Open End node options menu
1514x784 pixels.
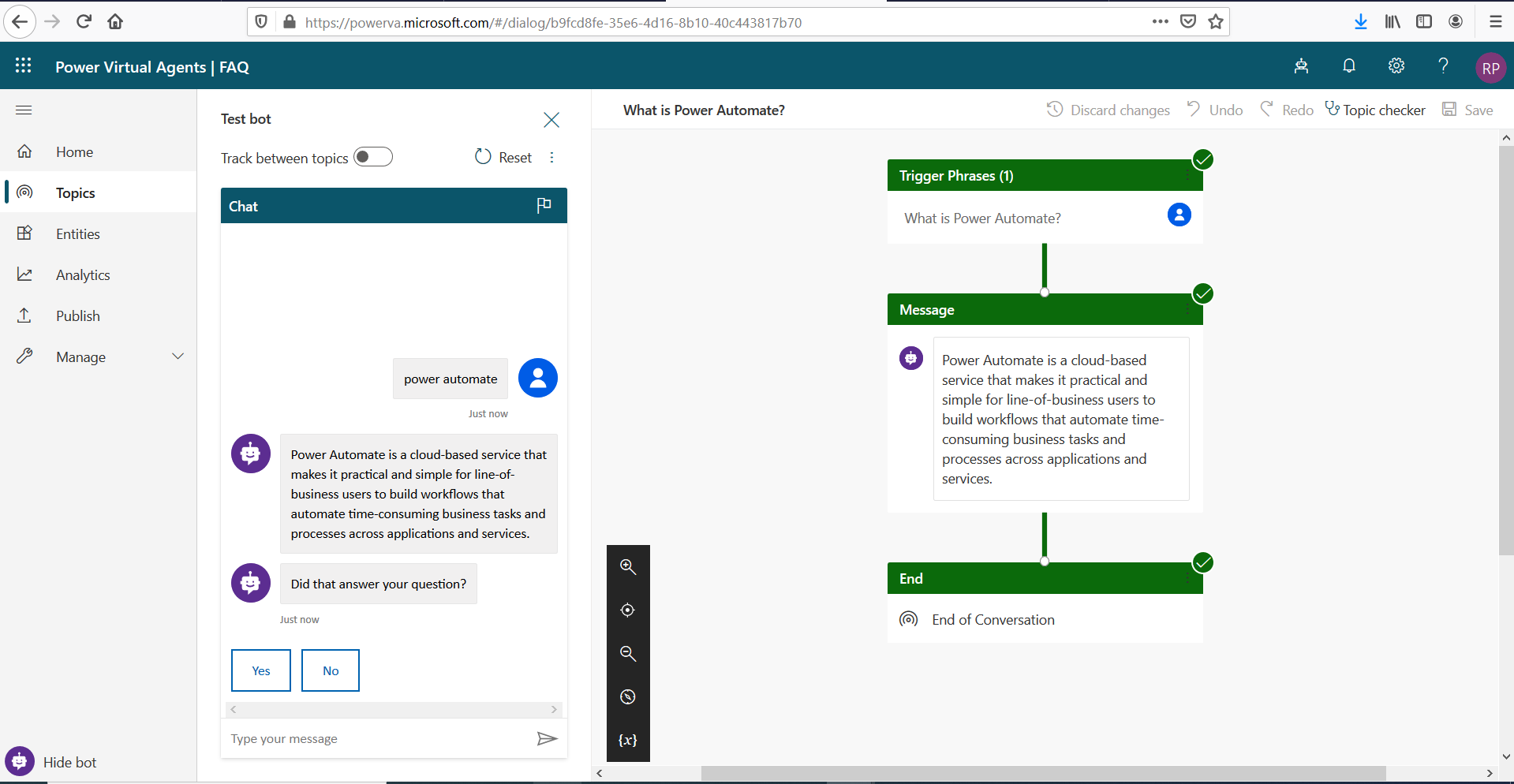click(x=1187, y=579)
